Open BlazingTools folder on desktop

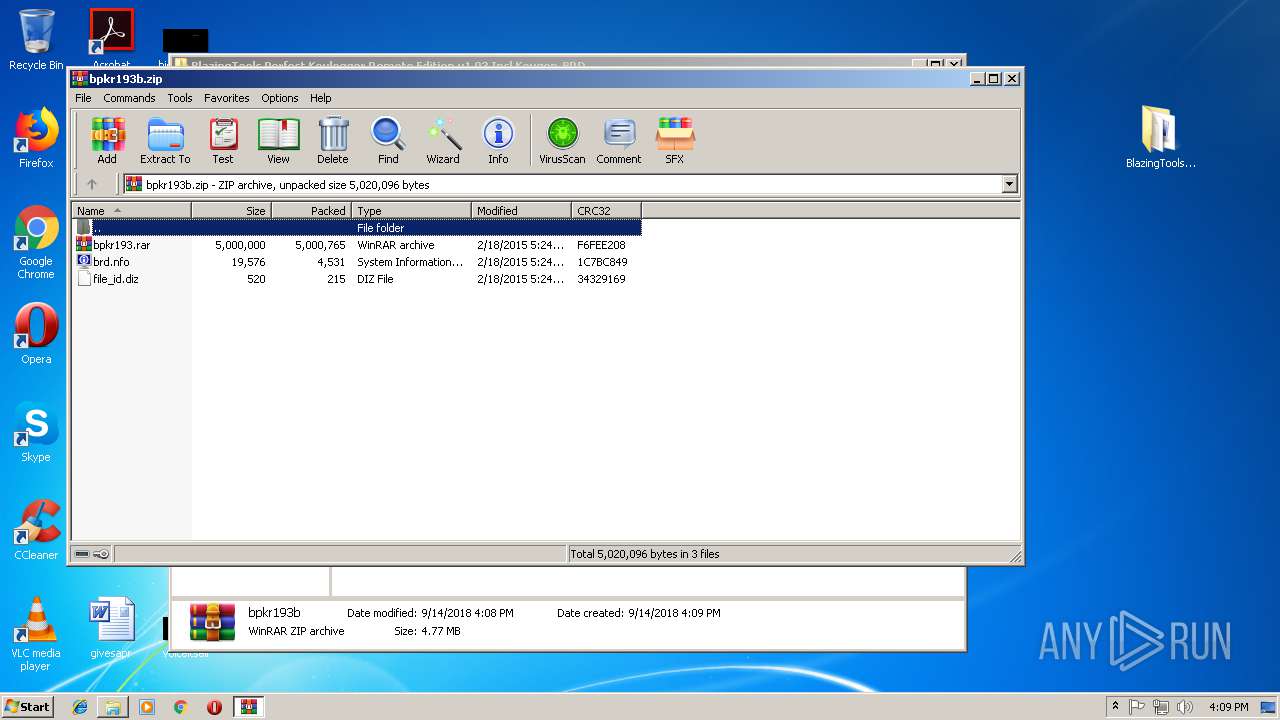pyautogui.click(x=1160, y=138)
